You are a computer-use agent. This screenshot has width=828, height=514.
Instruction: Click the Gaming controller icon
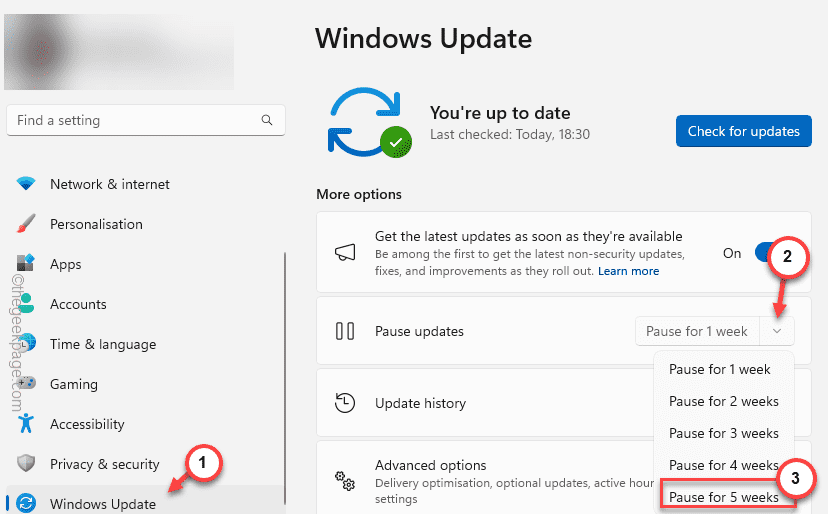point(26,383)
